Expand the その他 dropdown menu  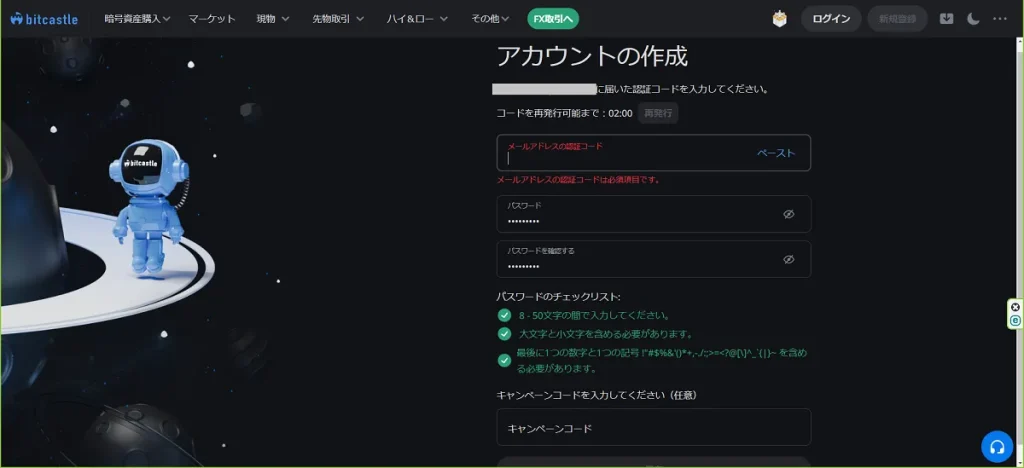pos(490,19)
